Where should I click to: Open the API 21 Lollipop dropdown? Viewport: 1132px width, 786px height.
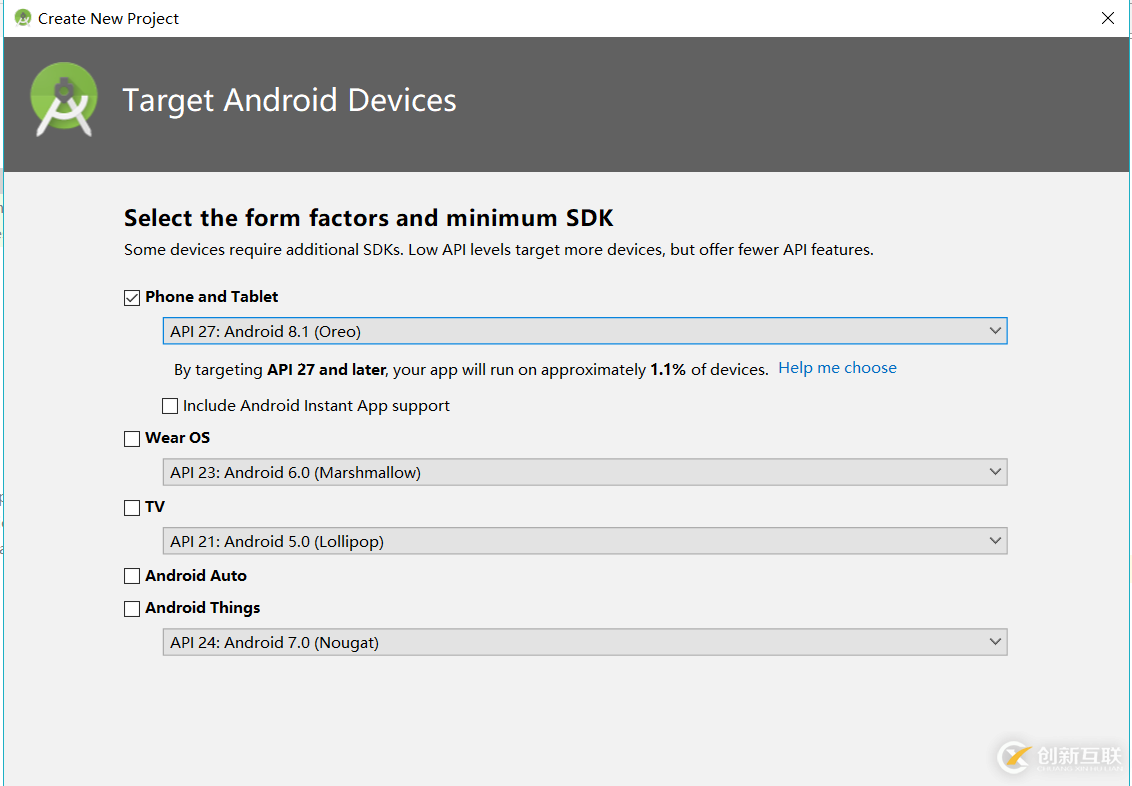pos(585,541)
